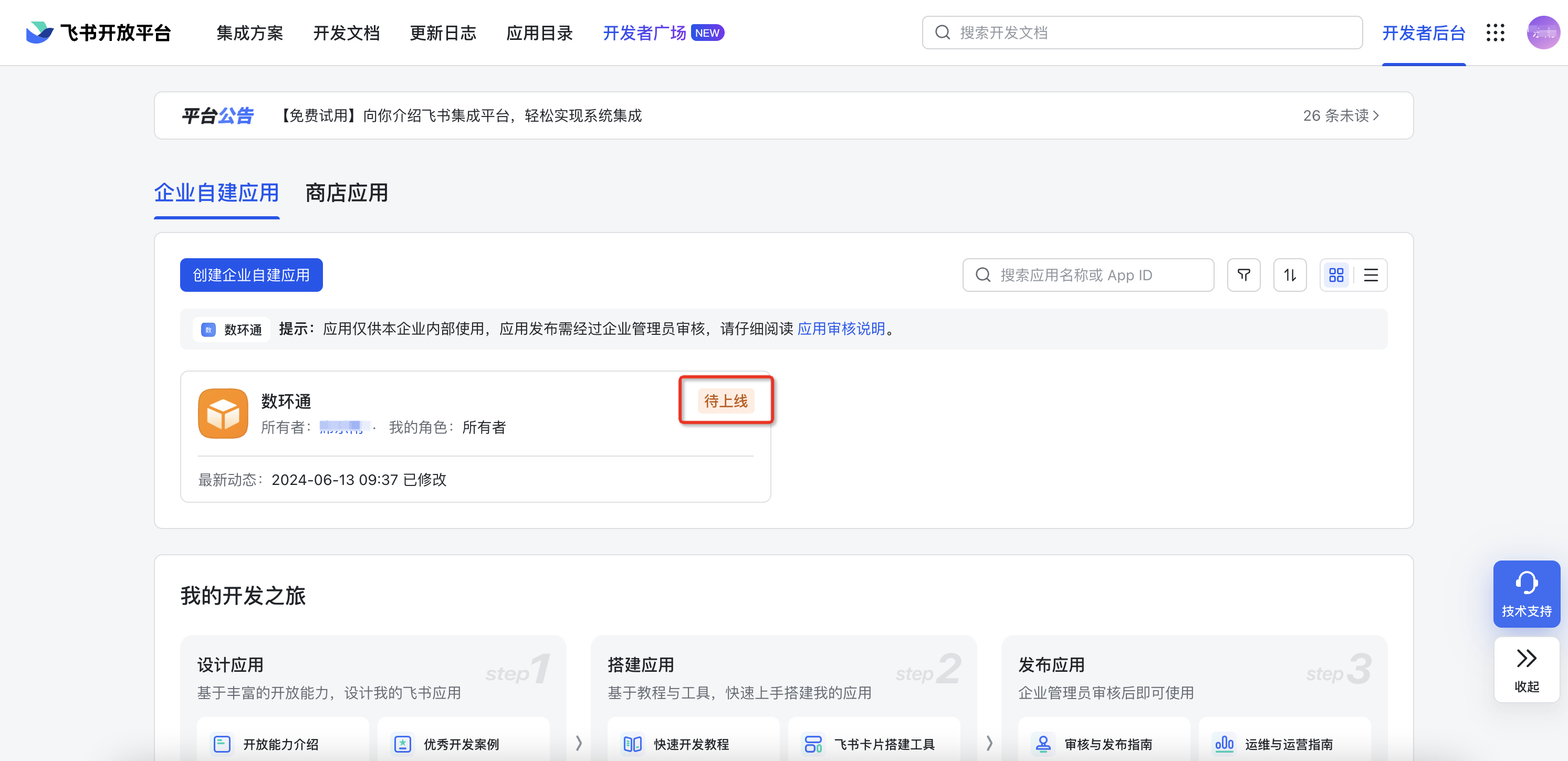Select the 商店应用 tab
The height and width of the screenshot is (761, 1568).
(347, 193)
